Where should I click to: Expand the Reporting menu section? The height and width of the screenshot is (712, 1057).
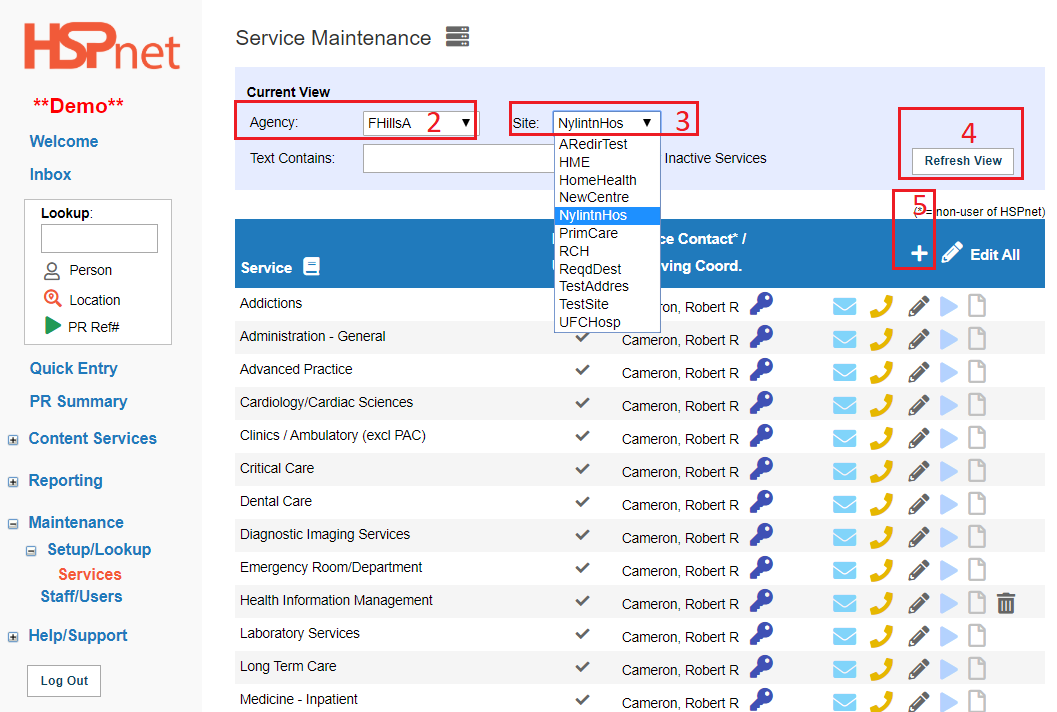pyautogui.click(x=13, y=482)
